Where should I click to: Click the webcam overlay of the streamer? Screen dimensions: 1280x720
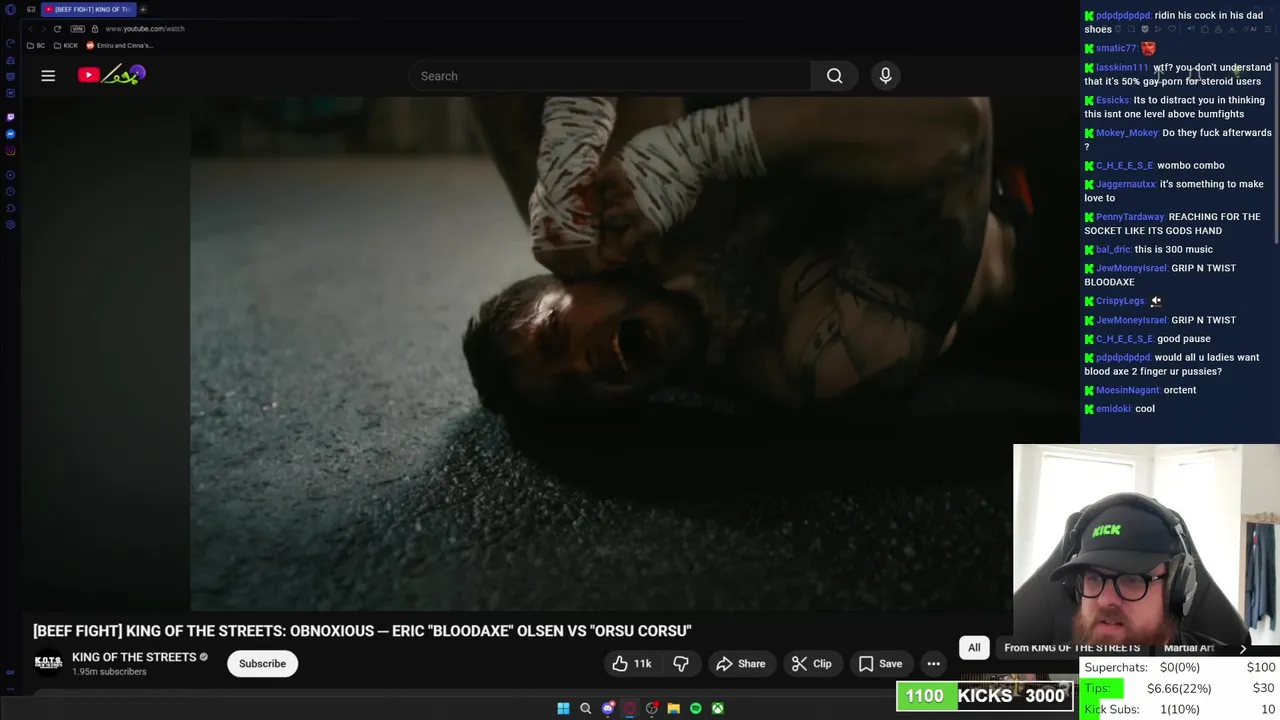[1146, 545]
